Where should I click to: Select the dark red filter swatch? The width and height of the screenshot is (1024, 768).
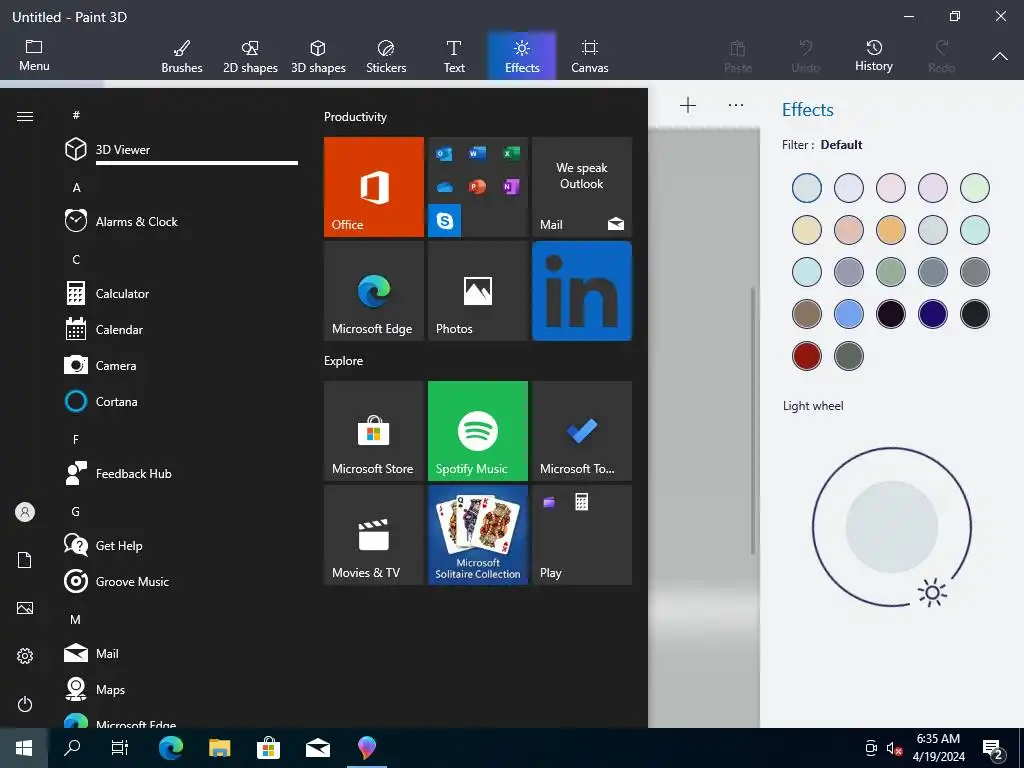pyautogui.click(x=807, y=356)
